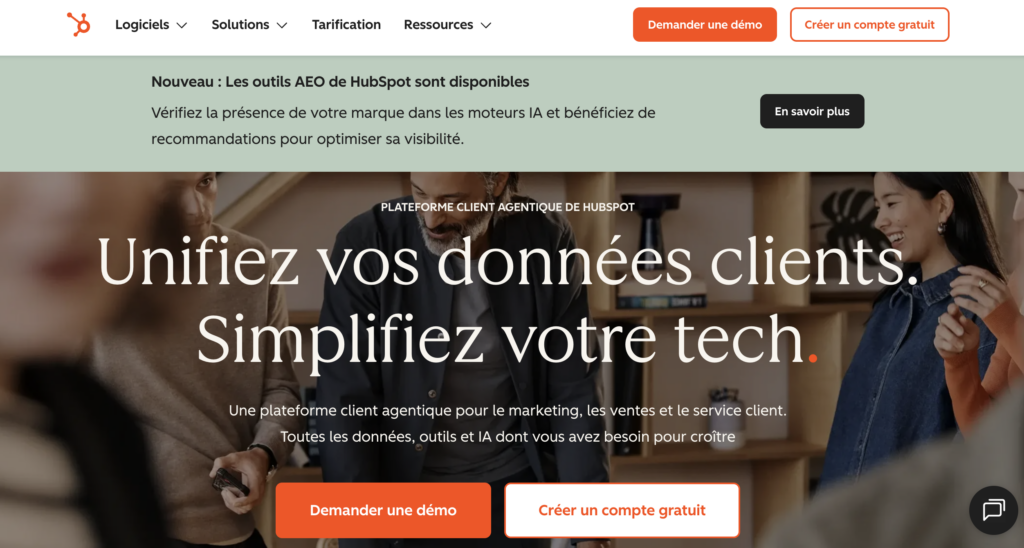Click hero Créer un compte gratuit button

622,510
